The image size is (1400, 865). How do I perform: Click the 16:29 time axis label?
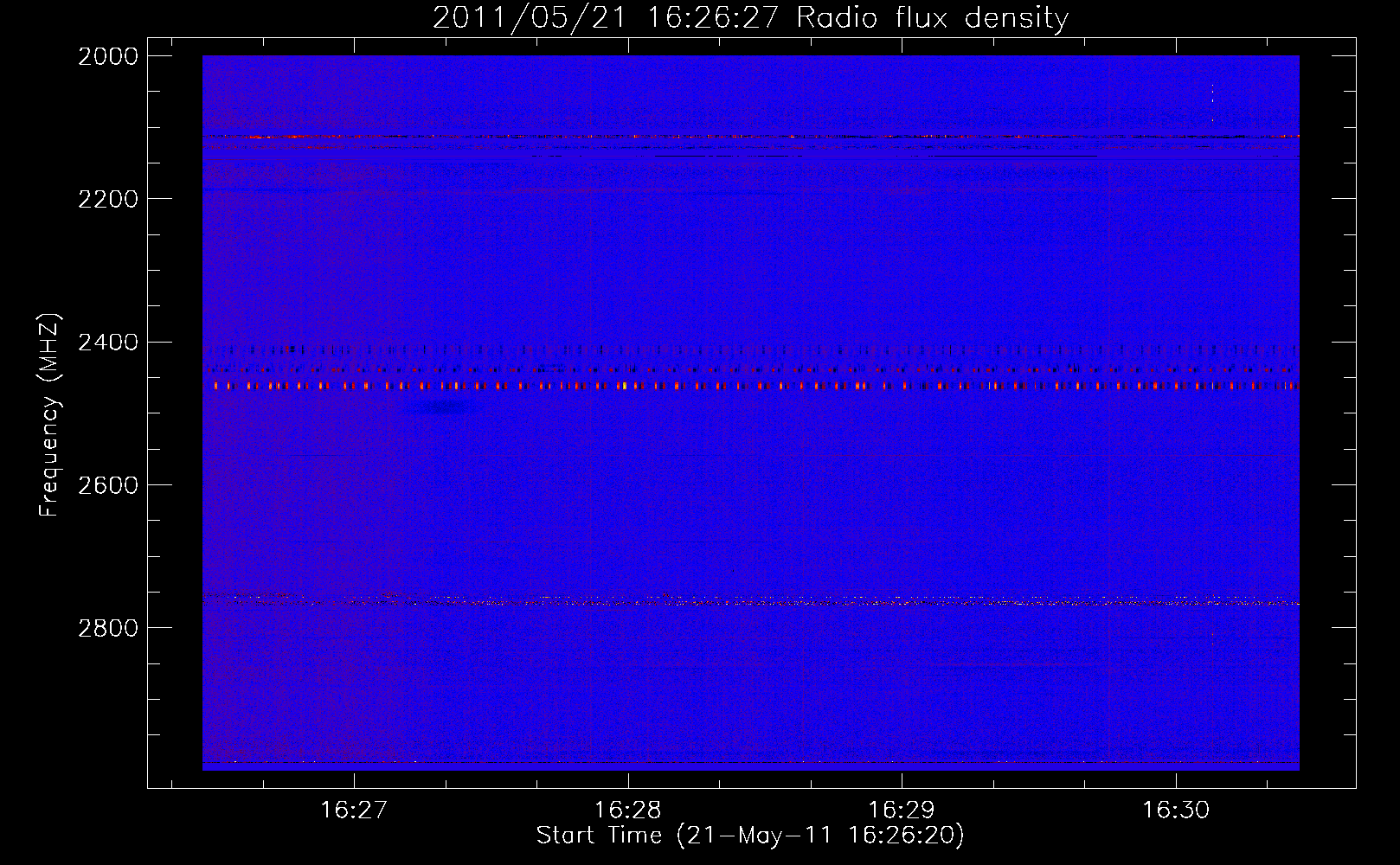(902, 811)
